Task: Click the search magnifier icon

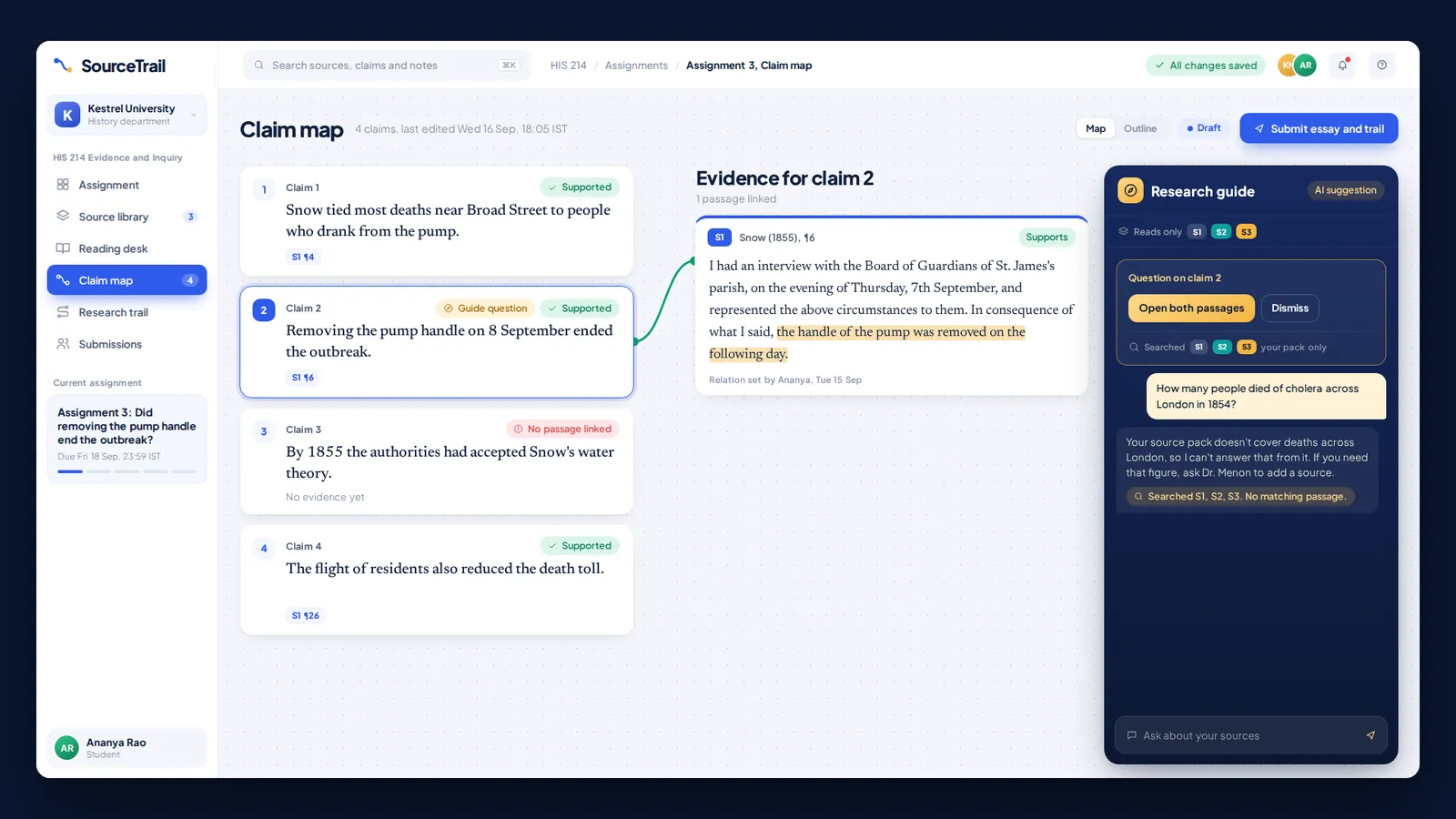Action: click(x=259, y=66)
